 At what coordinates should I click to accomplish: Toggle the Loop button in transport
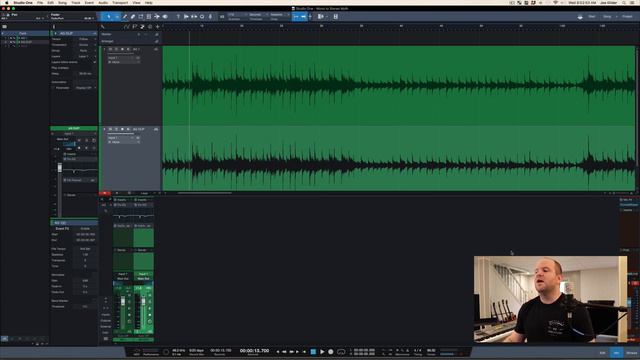(341, 351)
